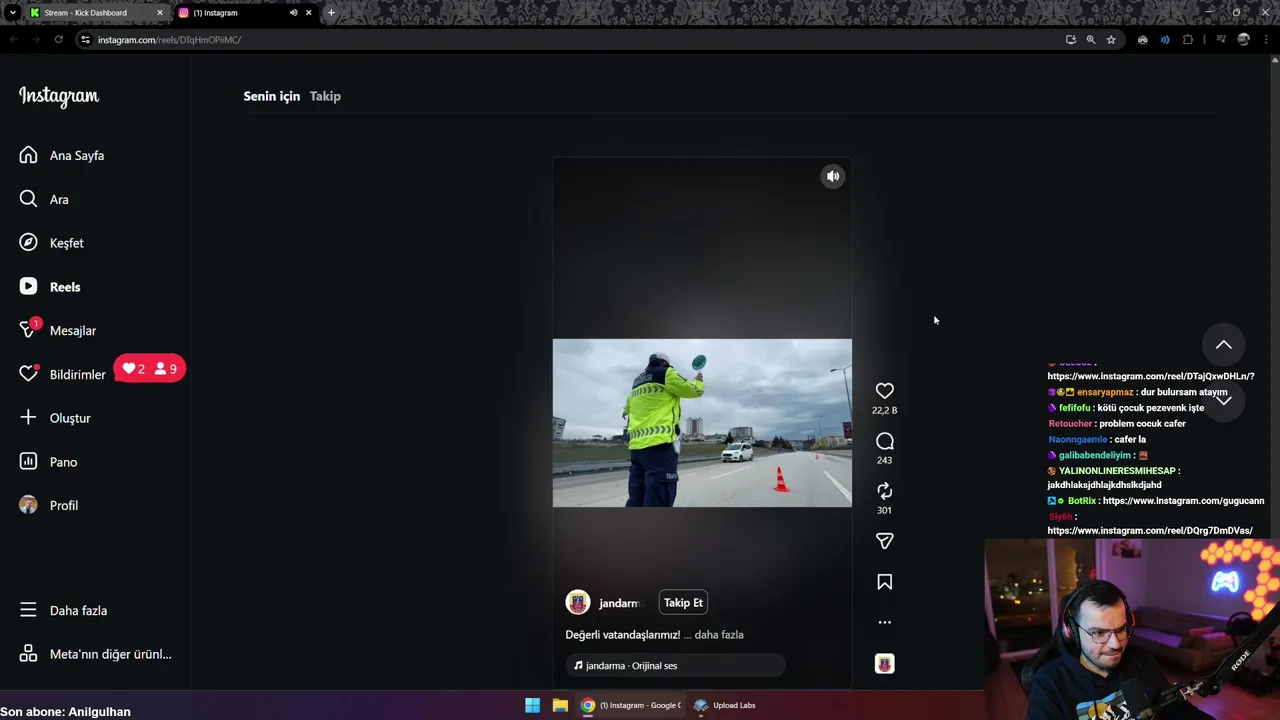Open Windows Start menu
Screen dimensions: 1280x720
533,705
